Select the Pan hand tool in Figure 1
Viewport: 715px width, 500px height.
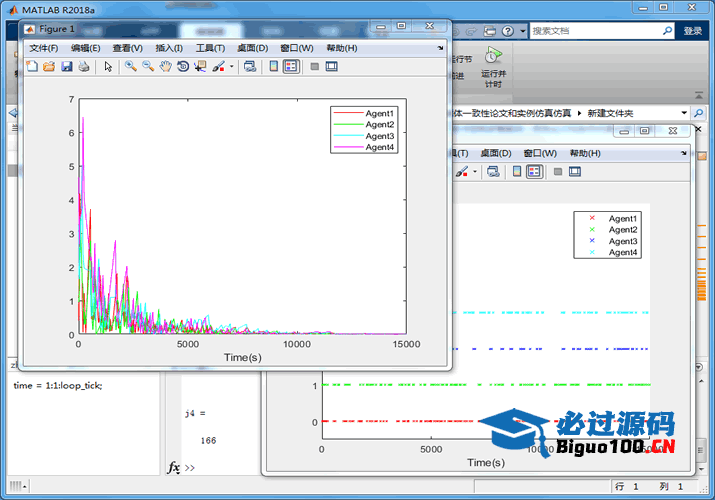(165, 67)
